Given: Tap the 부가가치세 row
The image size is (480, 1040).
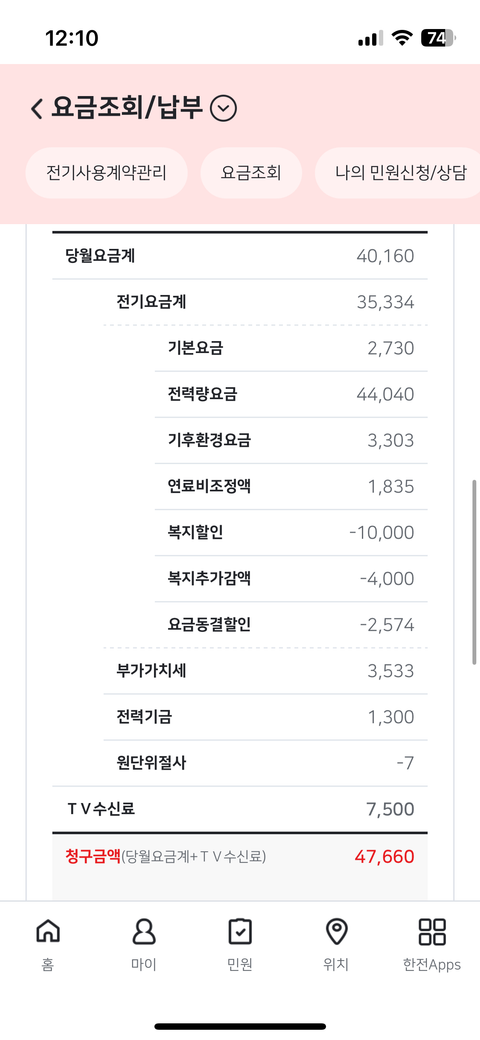Looking at the screenshot, I should coord(265,671).
